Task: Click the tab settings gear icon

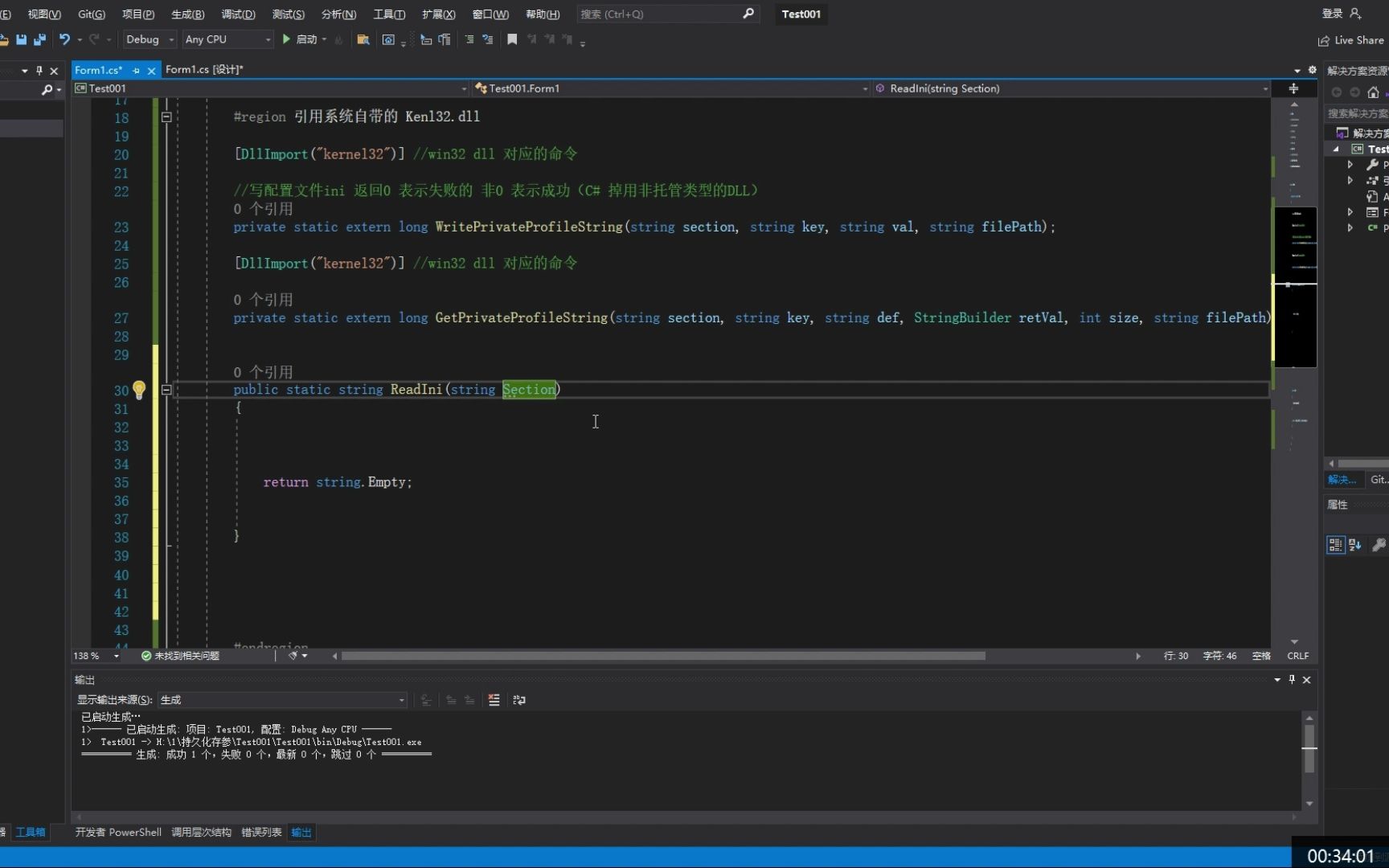Action: pos(1313,70)
